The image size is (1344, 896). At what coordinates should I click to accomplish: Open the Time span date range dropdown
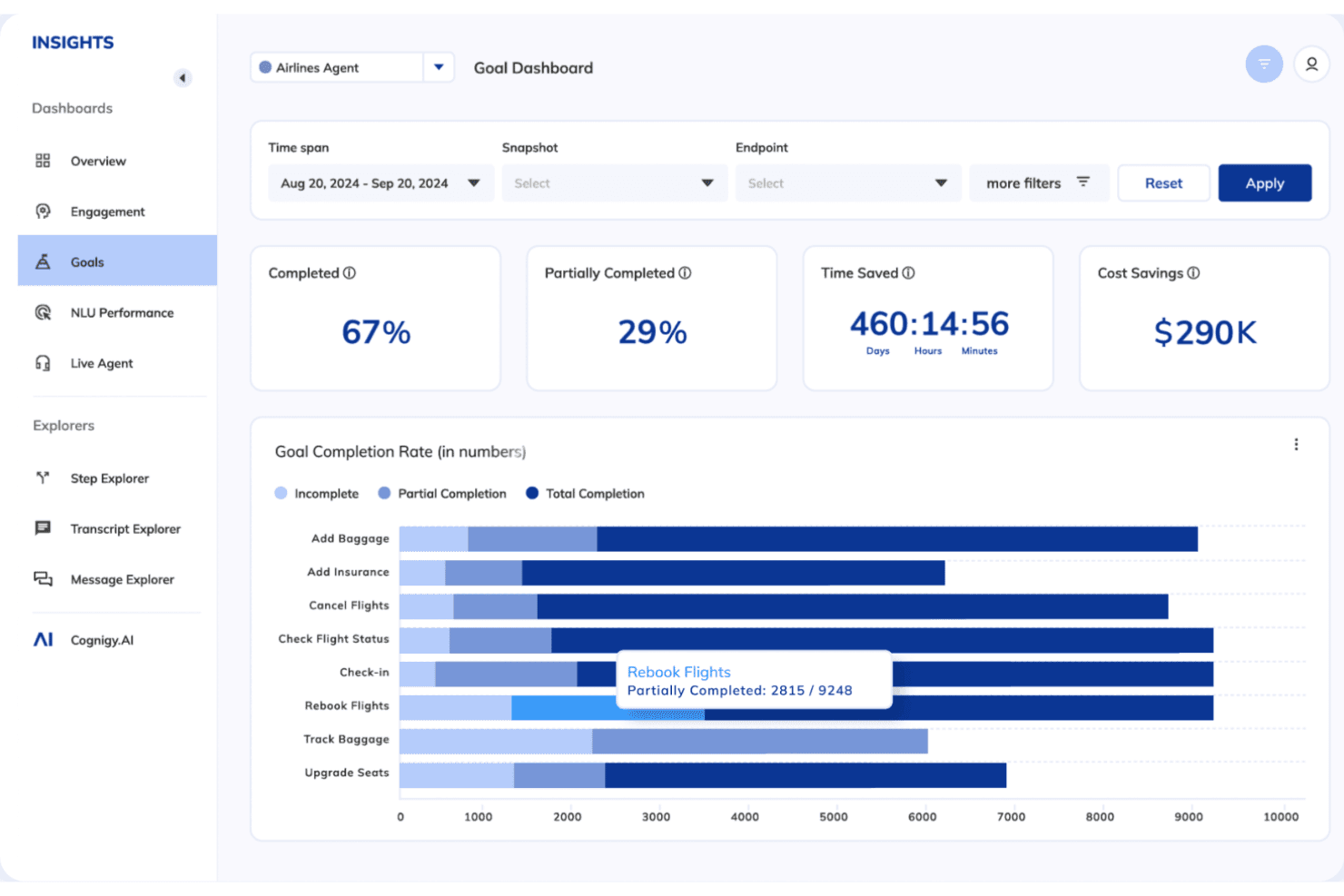pyautogui.click(x=380, y=183)
